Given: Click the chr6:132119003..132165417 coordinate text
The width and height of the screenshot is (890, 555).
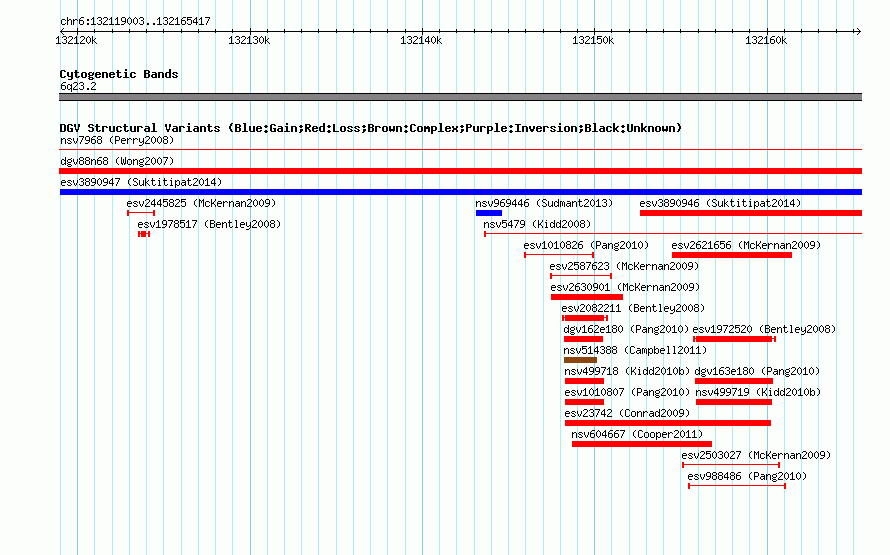Looking at the screenshot, I should point(135,22).
